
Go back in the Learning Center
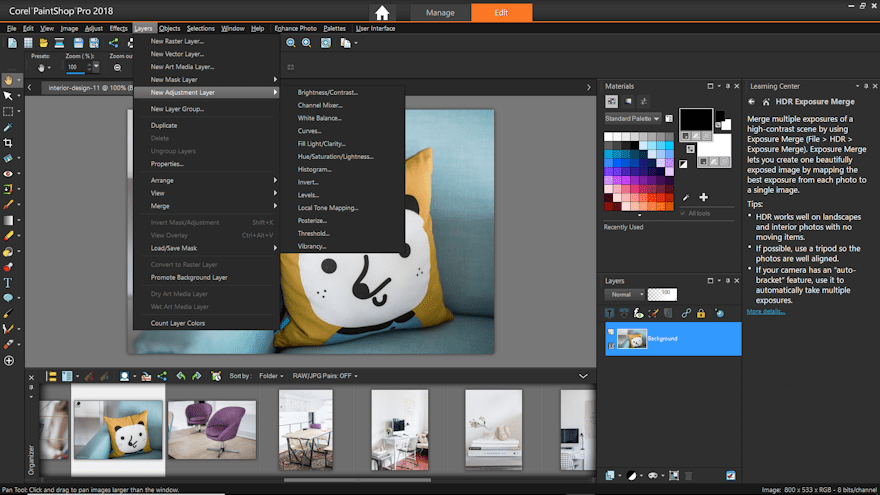(x=751, y=101)
